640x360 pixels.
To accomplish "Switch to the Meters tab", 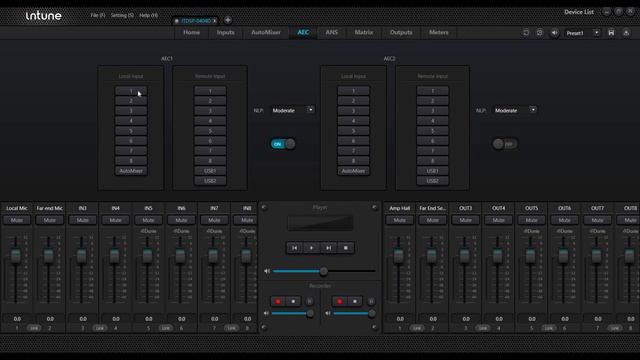I will [x=439, y=32].
